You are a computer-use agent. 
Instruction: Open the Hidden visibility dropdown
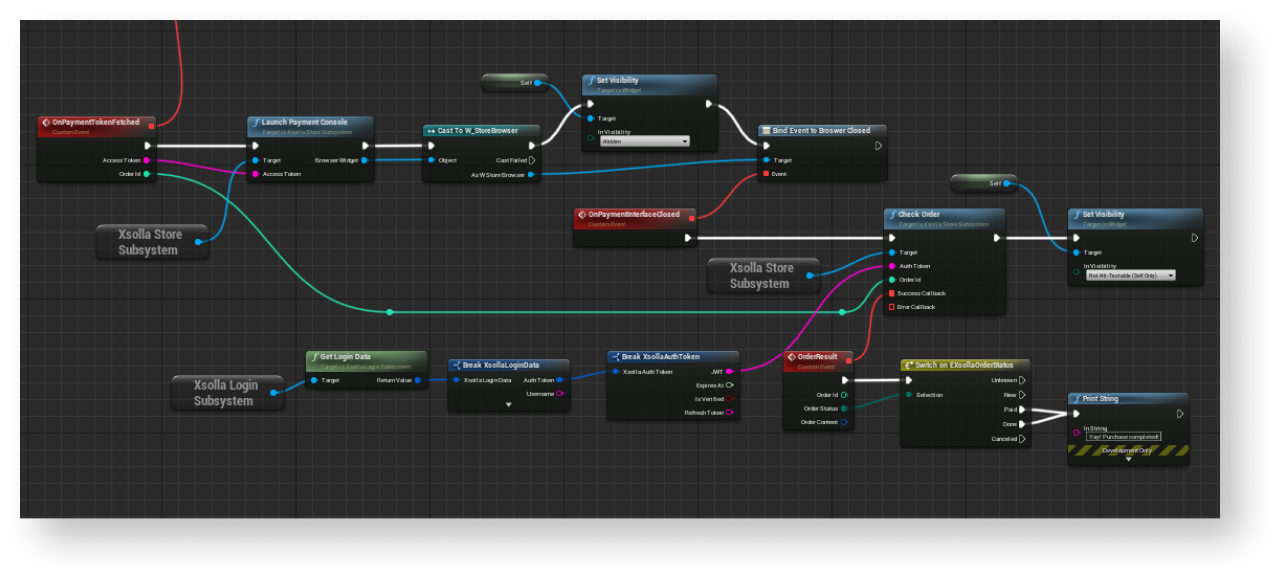coord(644,142)
